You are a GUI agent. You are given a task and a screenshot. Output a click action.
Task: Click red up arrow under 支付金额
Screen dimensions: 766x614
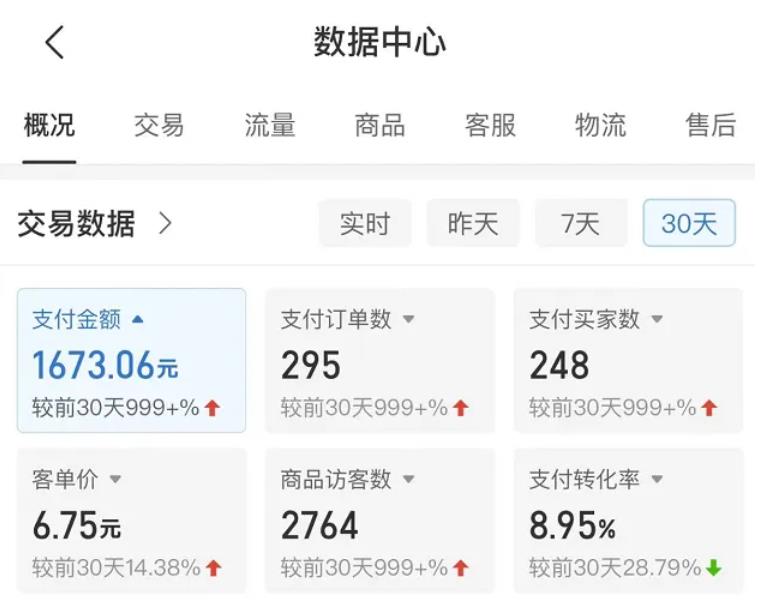212,407
